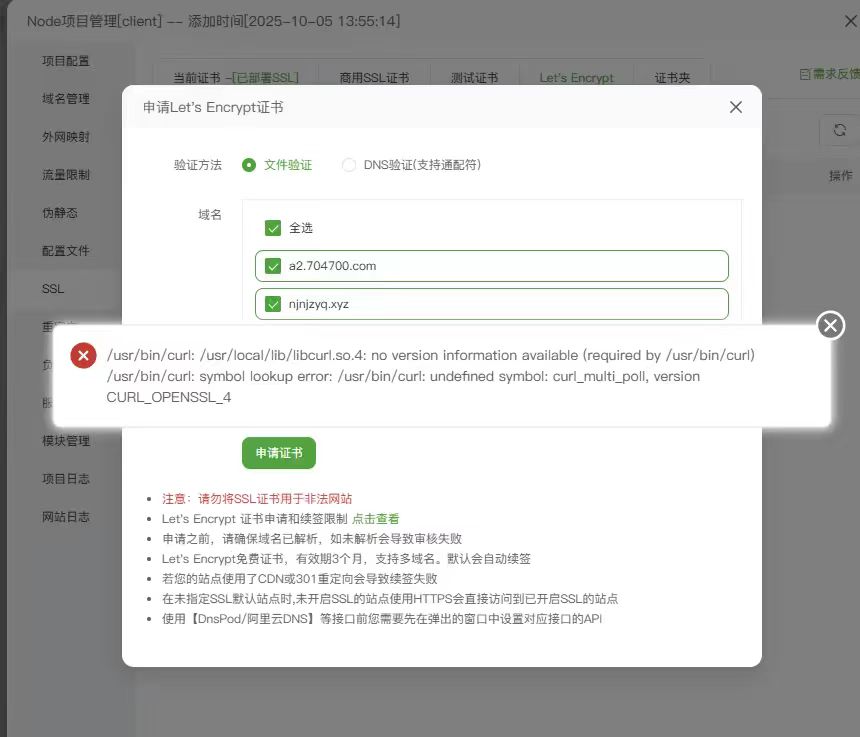Open 网站日志 from the sidebar
The image size is (860, 737).
click(x=66, y=517)
